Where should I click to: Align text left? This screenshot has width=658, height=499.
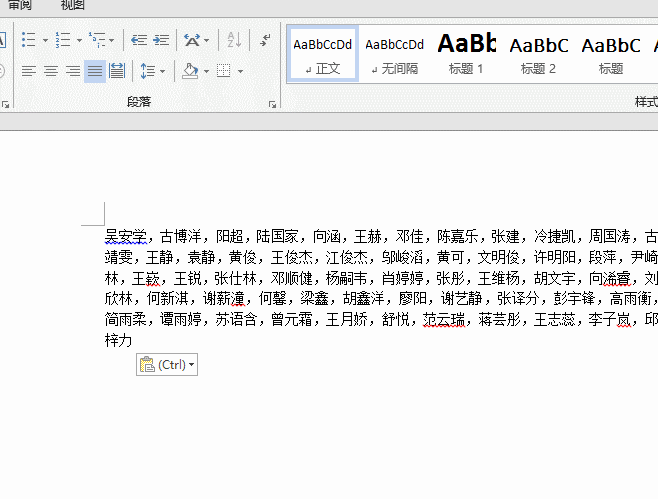click(29, 71)
